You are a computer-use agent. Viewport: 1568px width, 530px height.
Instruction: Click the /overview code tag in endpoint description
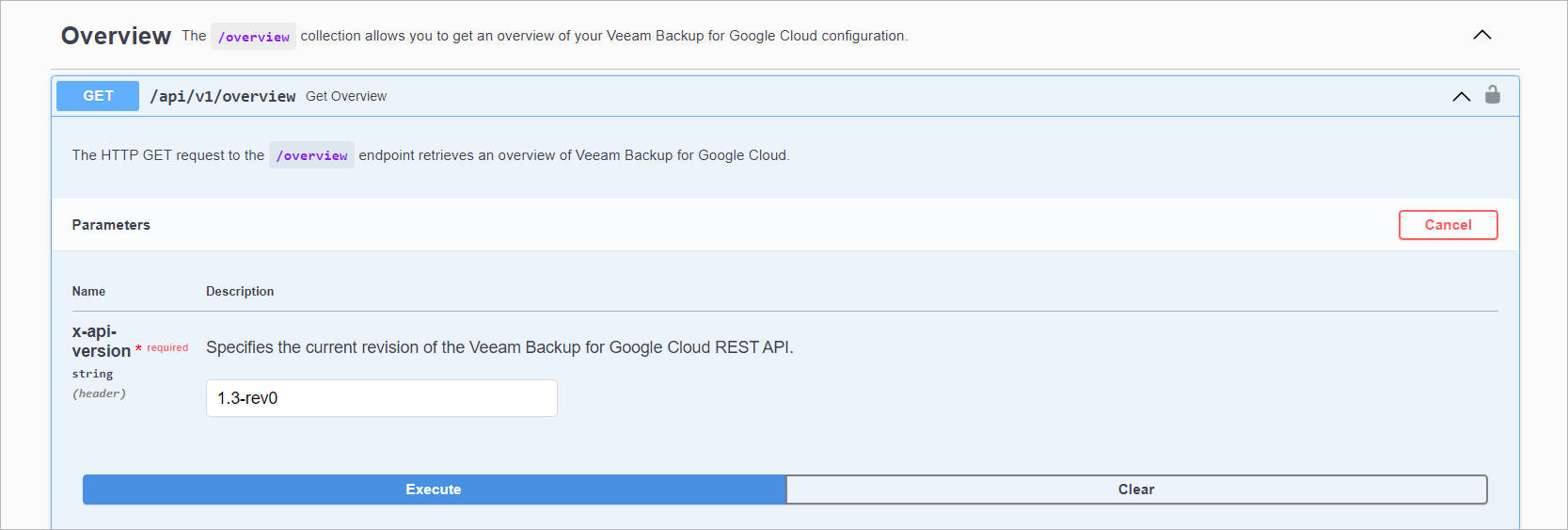point(311,155)
